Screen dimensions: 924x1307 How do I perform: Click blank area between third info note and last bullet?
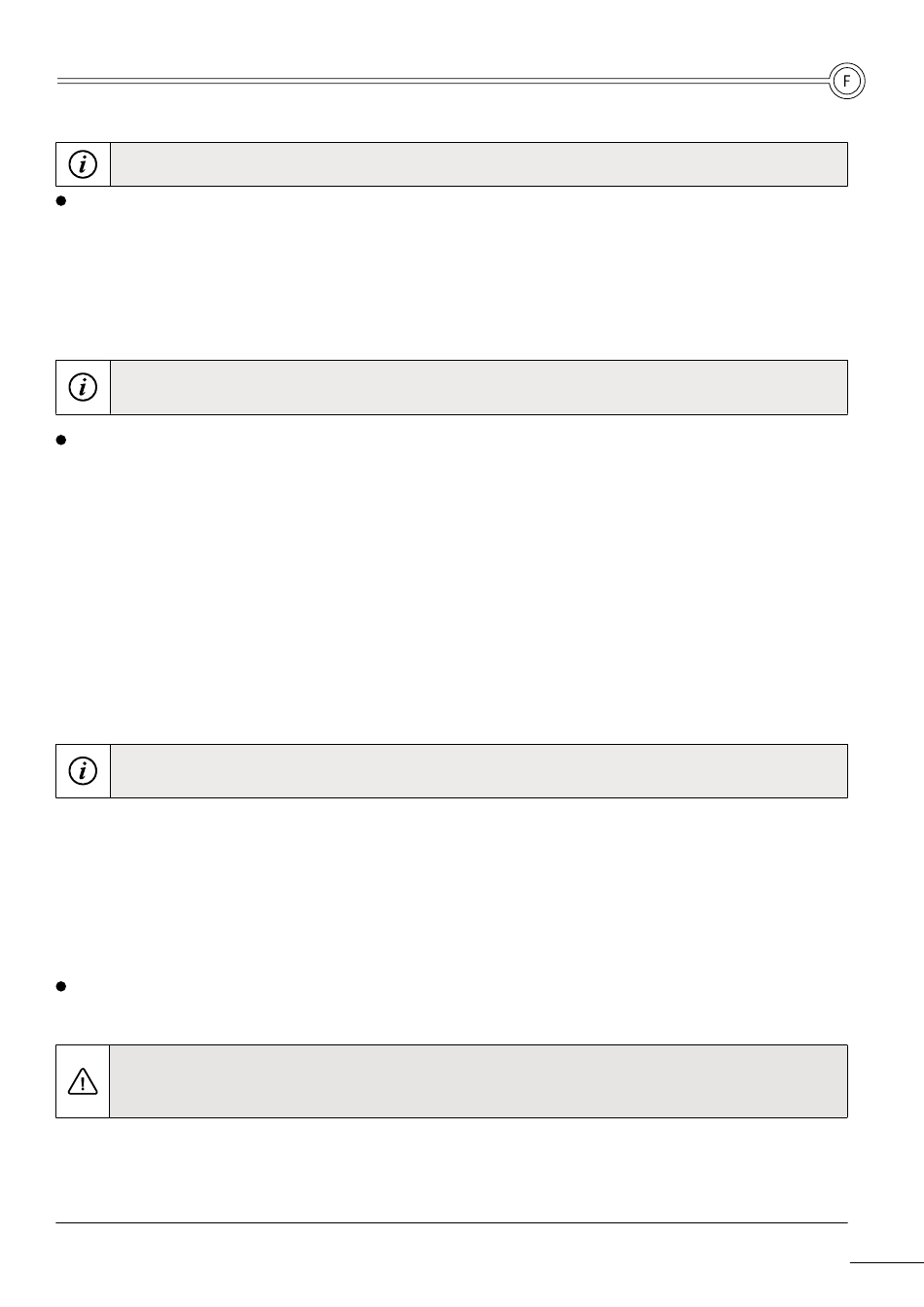click(x=451, y=885)
